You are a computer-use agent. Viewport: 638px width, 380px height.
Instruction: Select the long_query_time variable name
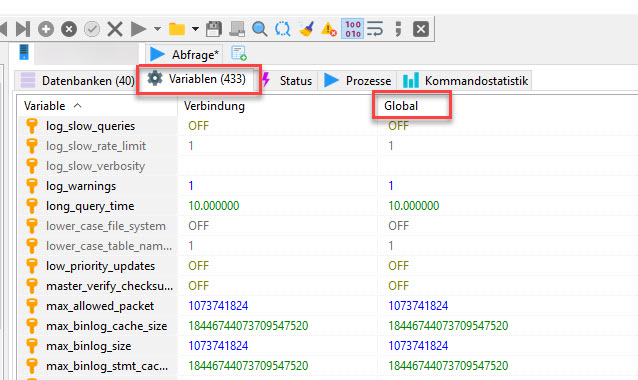(x=90, y=206)
